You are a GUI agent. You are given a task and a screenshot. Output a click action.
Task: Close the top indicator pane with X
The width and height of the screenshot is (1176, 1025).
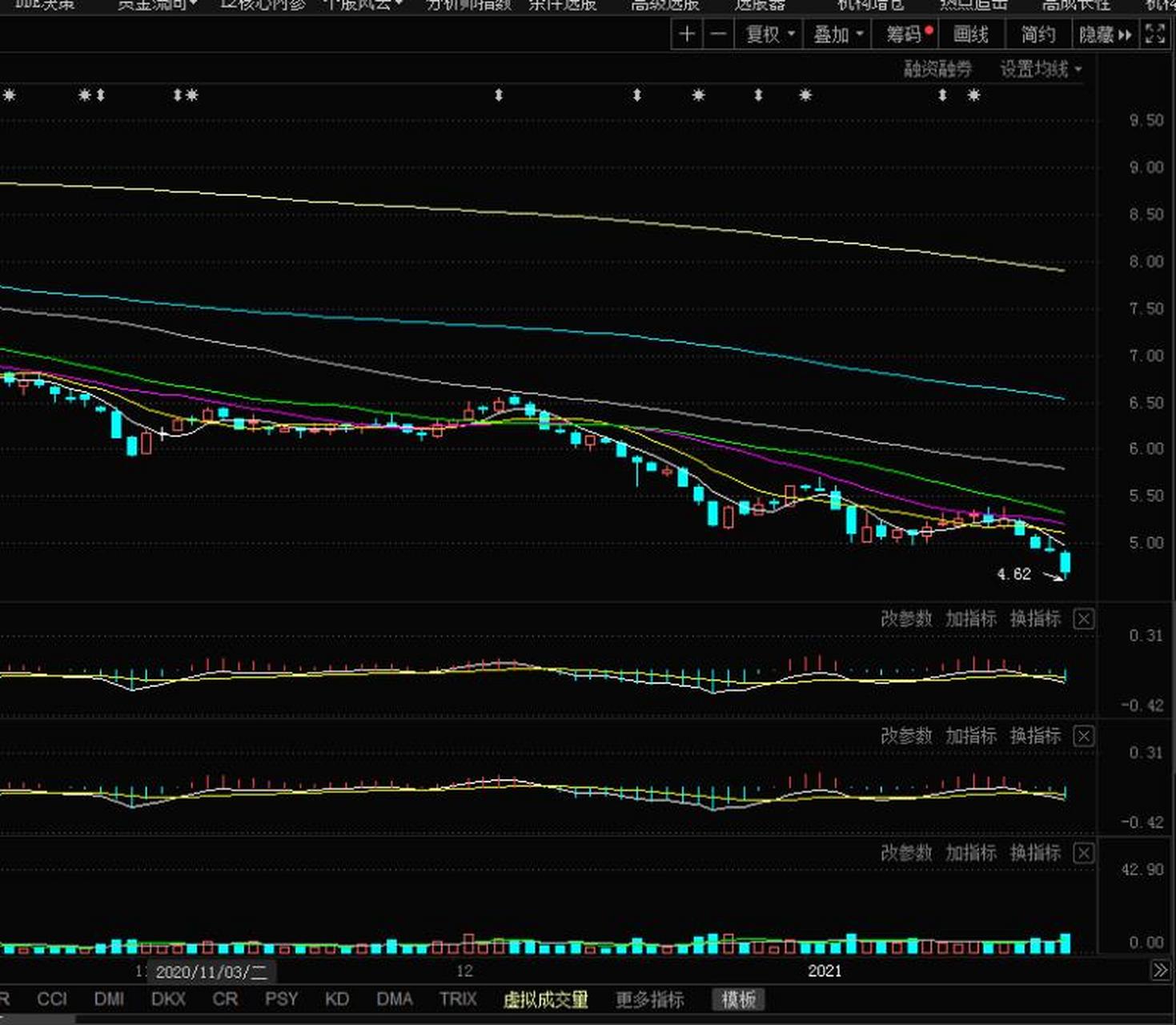tap(1083, 619)
